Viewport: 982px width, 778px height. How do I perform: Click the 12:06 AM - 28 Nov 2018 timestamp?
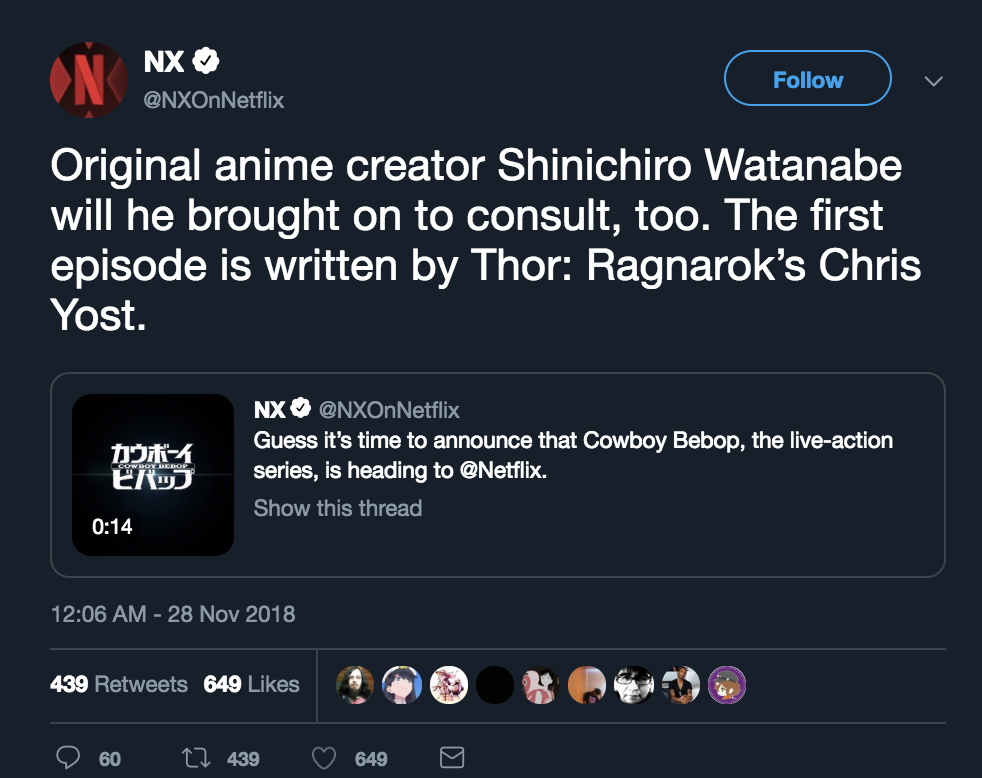click(x=173, y=613)
